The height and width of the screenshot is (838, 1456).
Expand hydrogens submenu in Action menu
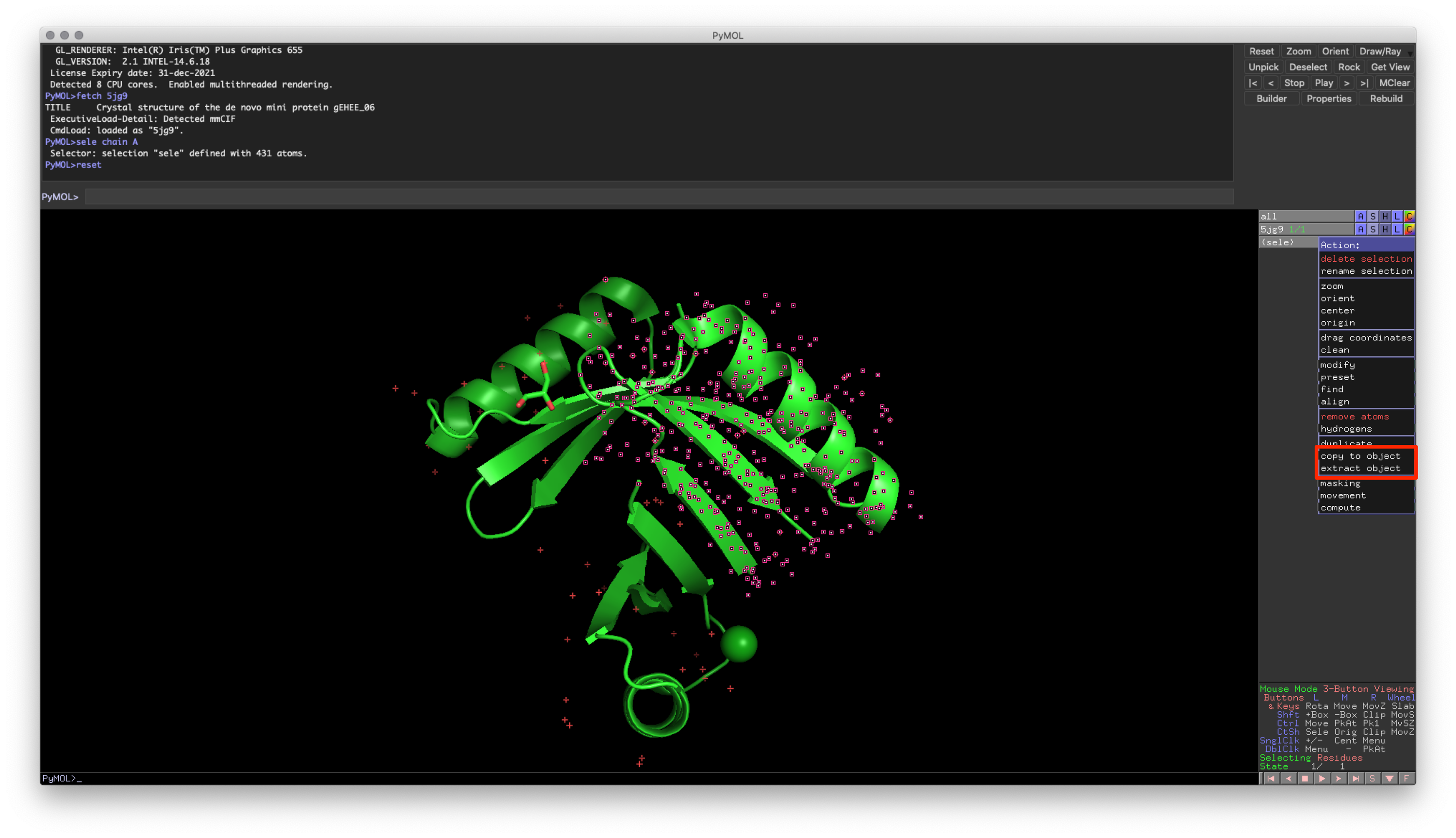[x=1366, y=429]
